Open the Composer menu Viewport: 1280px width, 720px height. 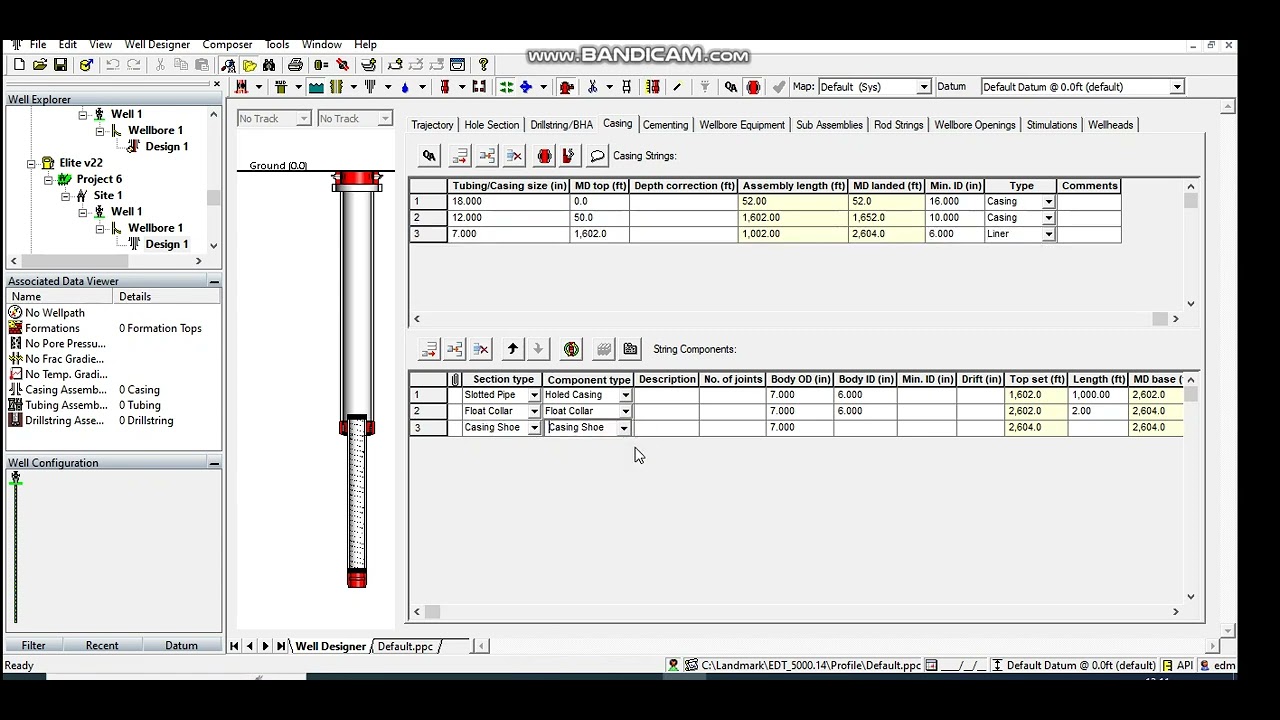227,45
